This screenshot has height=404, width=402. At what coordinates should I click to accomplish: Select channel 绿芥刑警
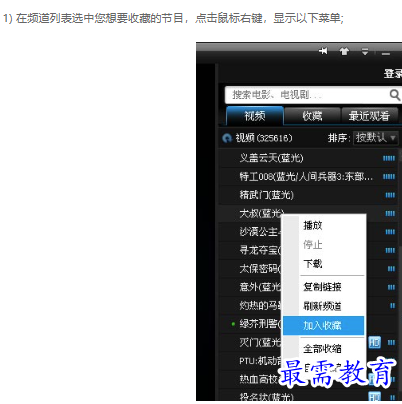pos(260,323)
